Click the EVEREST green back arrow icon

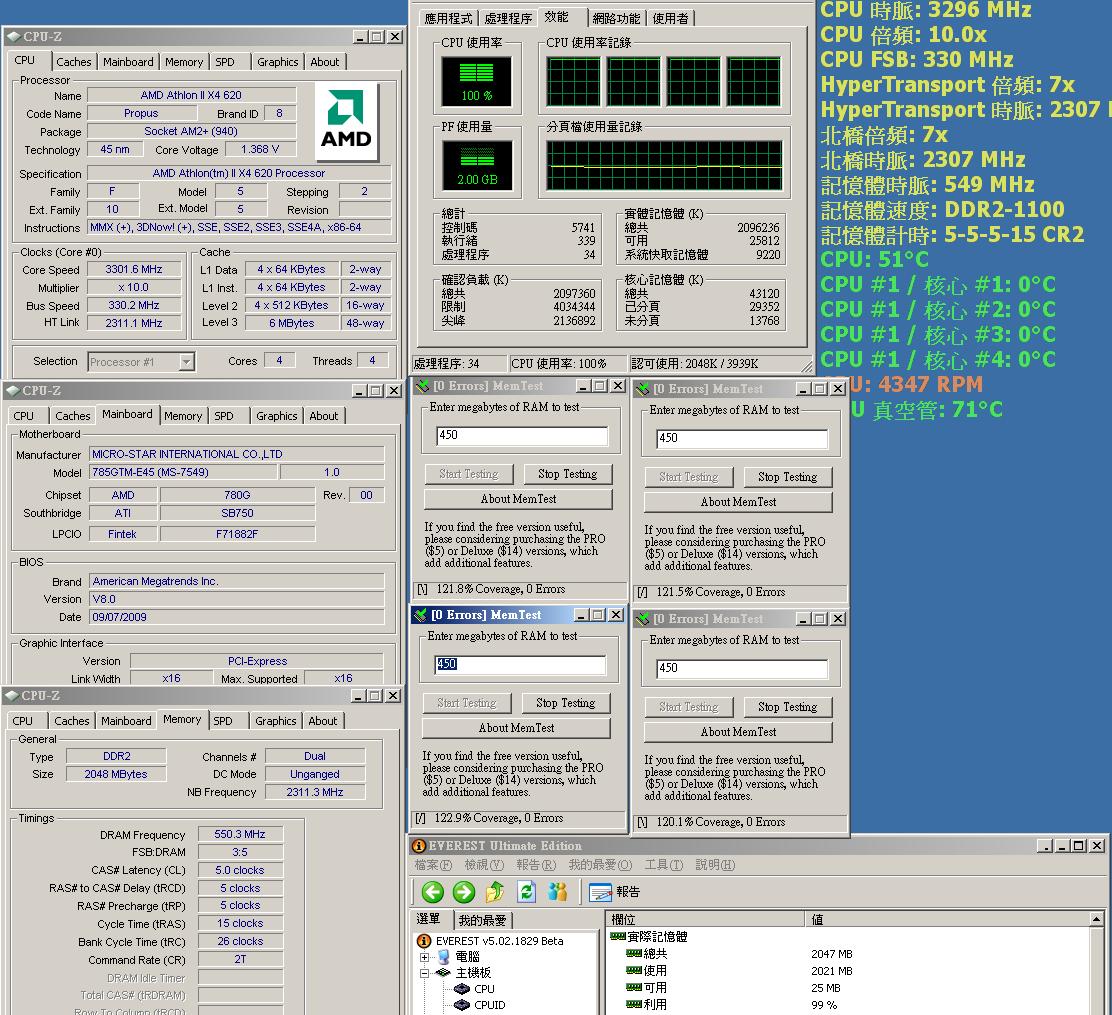(432, 892)
